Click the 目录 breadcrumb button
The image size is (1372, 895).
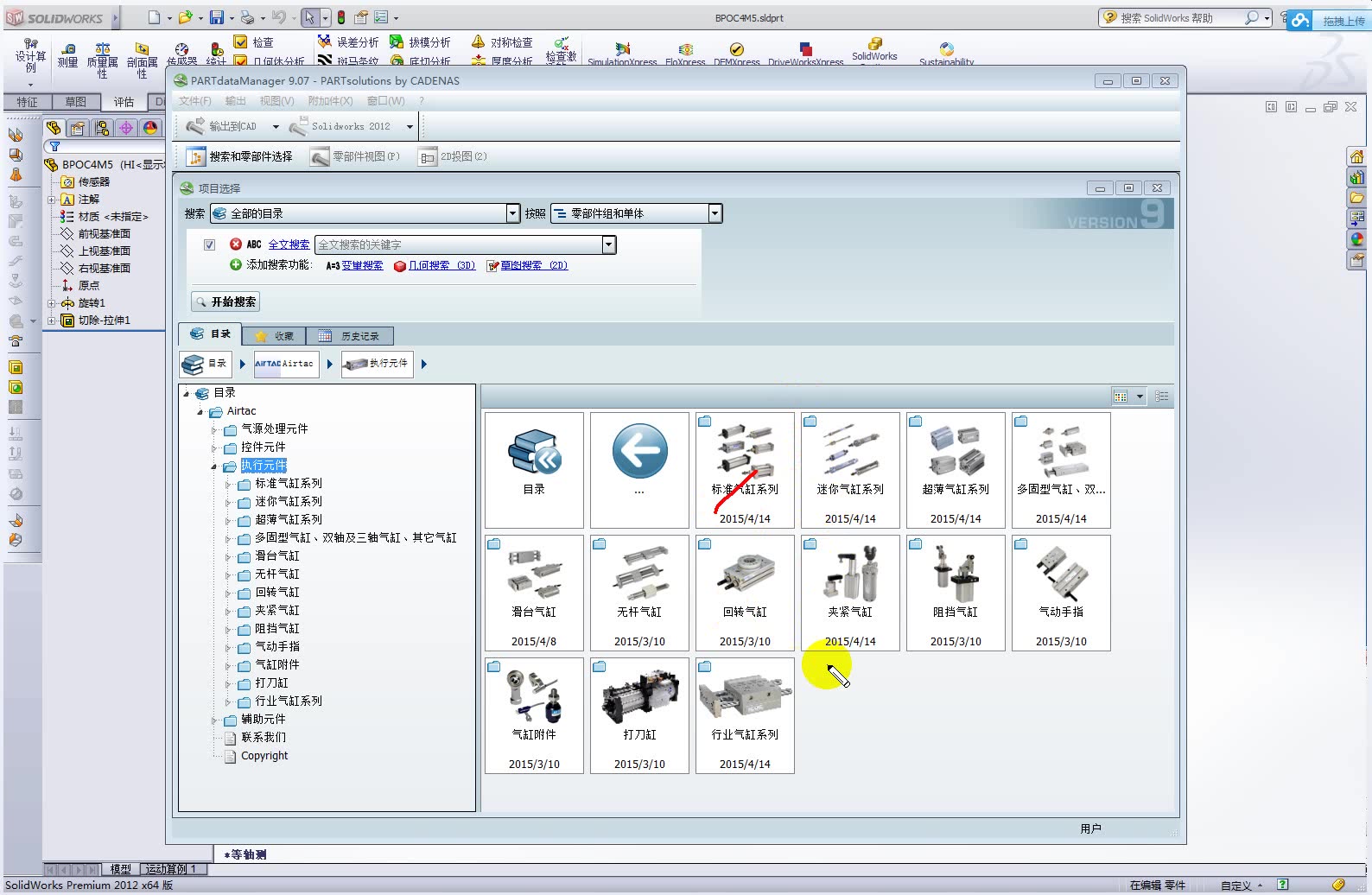[x=206, y=364]
